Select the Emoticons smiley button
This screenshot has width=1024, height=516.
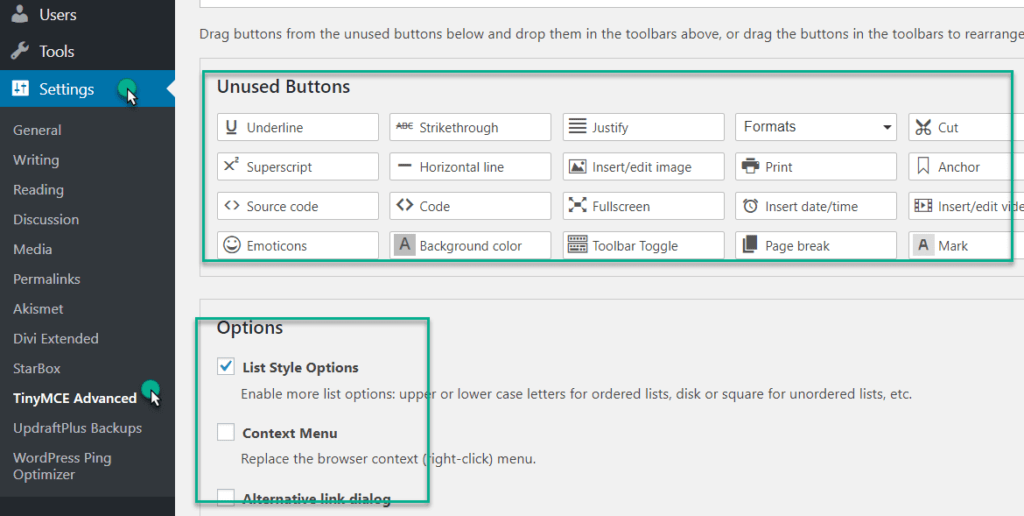[x=298, y=245]
